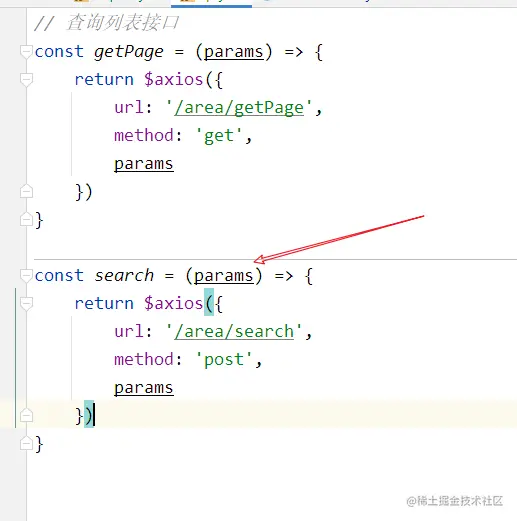This screenshot has height=521, width=517.
Task: Collapse the second return $axios block fold marker
Action: click(26, 304)
